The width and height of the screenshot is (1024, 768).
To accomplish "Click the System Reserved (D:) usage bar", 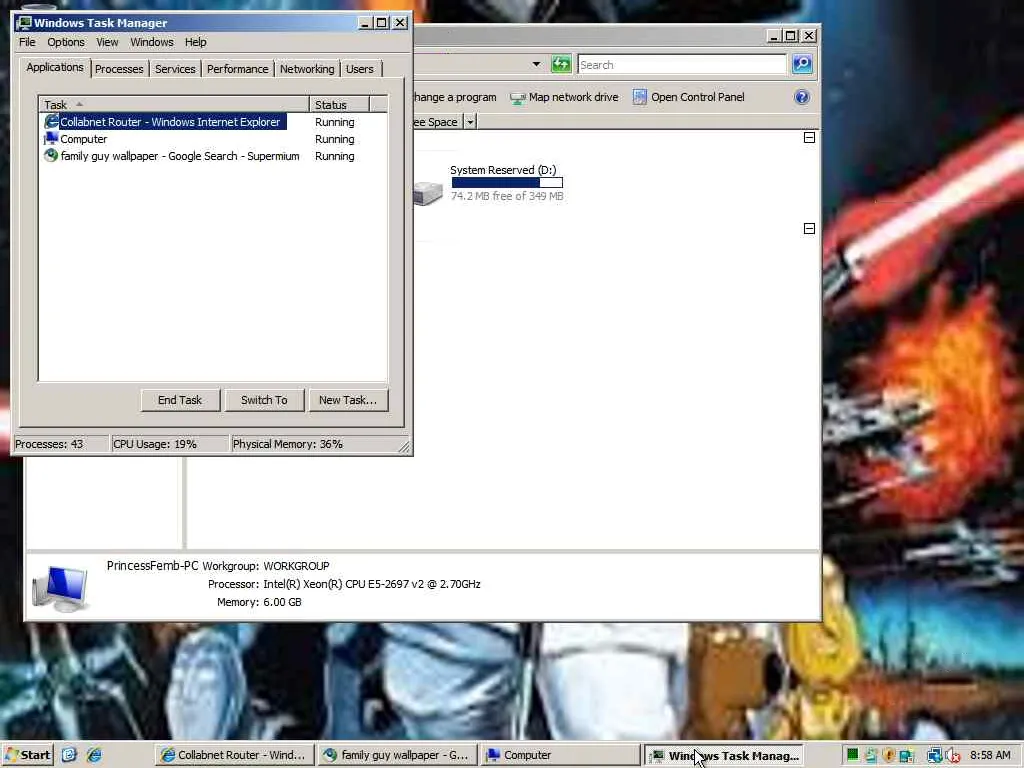I will tap(507, 183).
